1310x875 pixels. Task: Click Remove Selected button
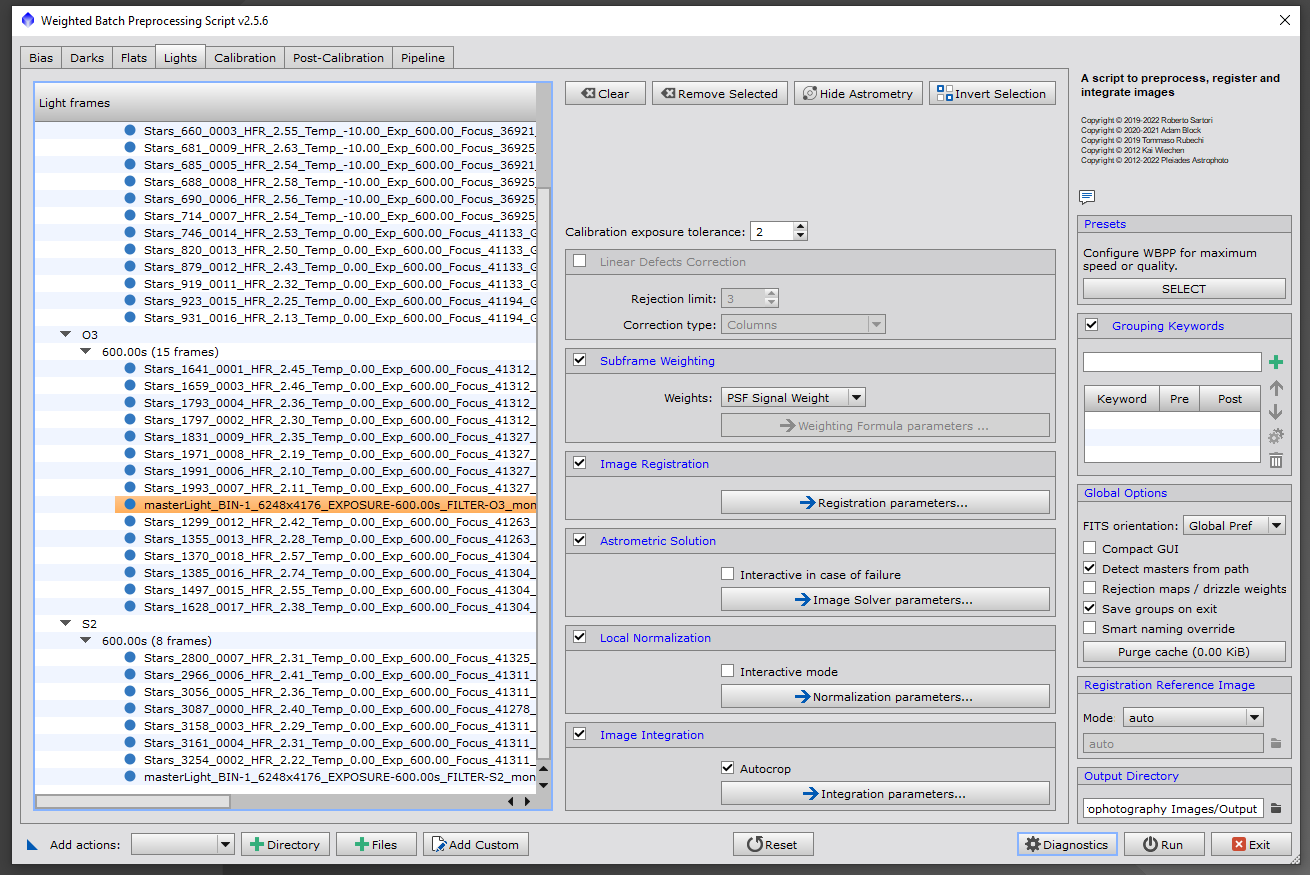tap(720, 93)
